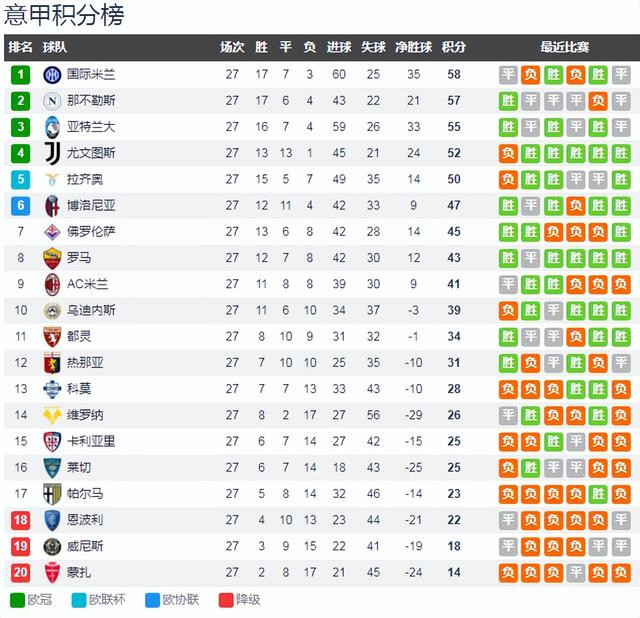Open the Fiorentina club badge
Viewport: 640px width, 618px height.
click(x=52, y=232)
